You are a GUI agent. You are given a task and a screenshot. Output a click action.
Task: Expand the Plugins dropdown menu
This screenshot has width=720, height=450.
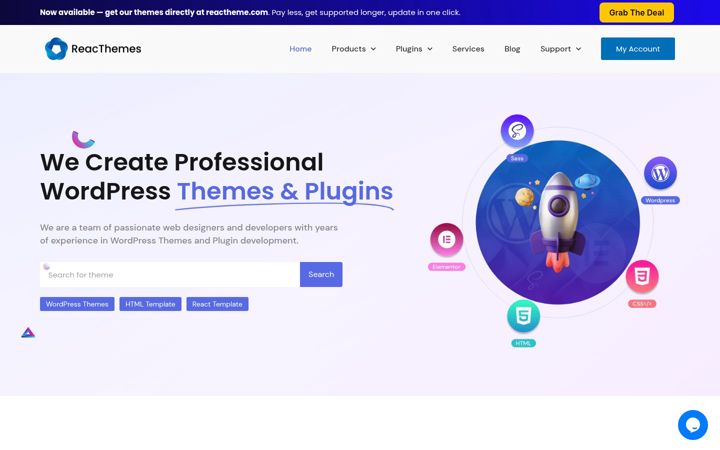(414, 49)
